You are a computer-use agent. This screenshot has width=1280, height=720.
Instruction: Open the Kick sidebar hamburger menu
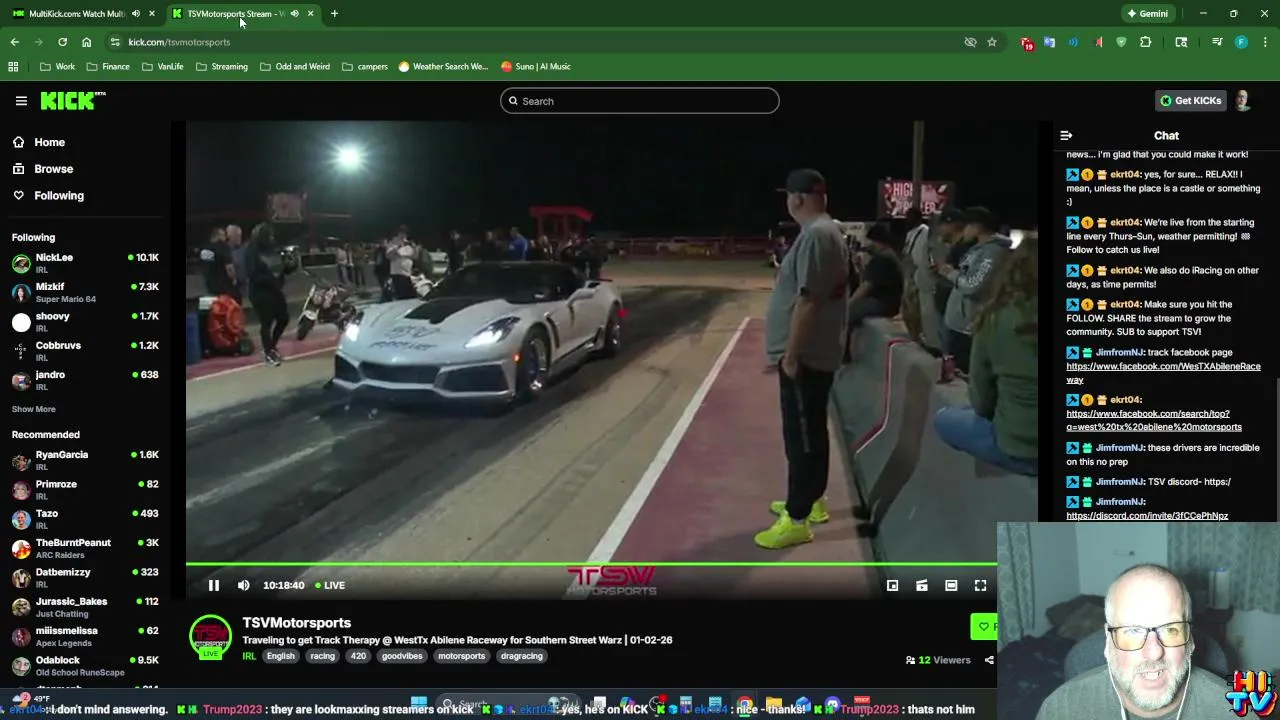pyautogui.click(x=21, y=100)
